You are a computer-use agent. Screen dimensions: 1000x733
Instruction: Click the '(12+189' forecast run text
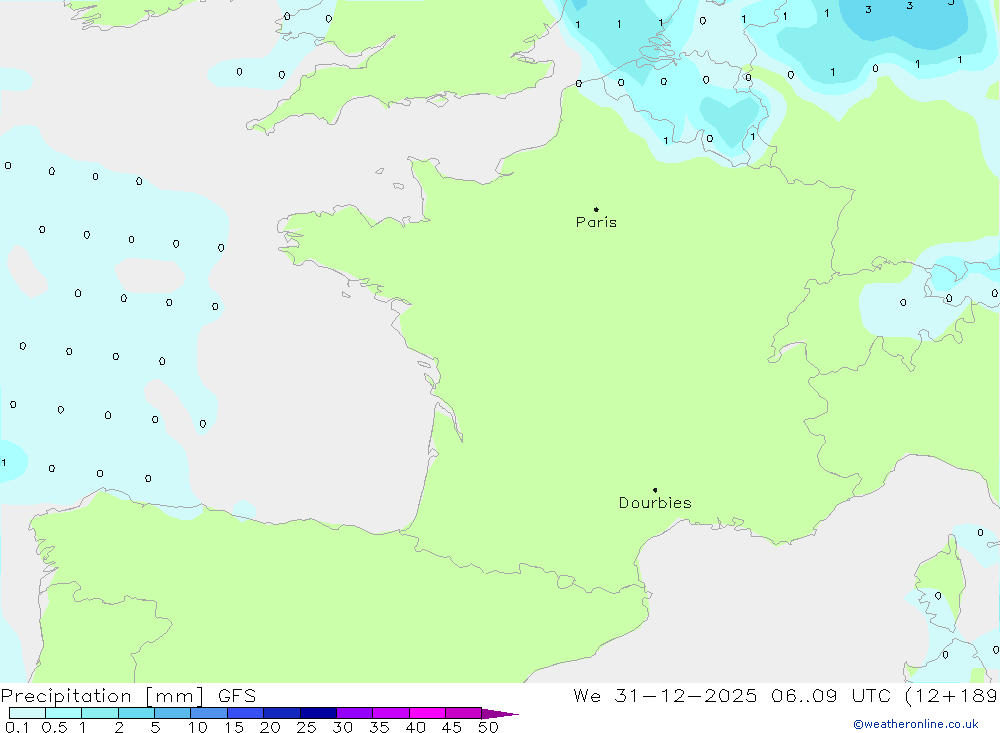click(951, 696)
